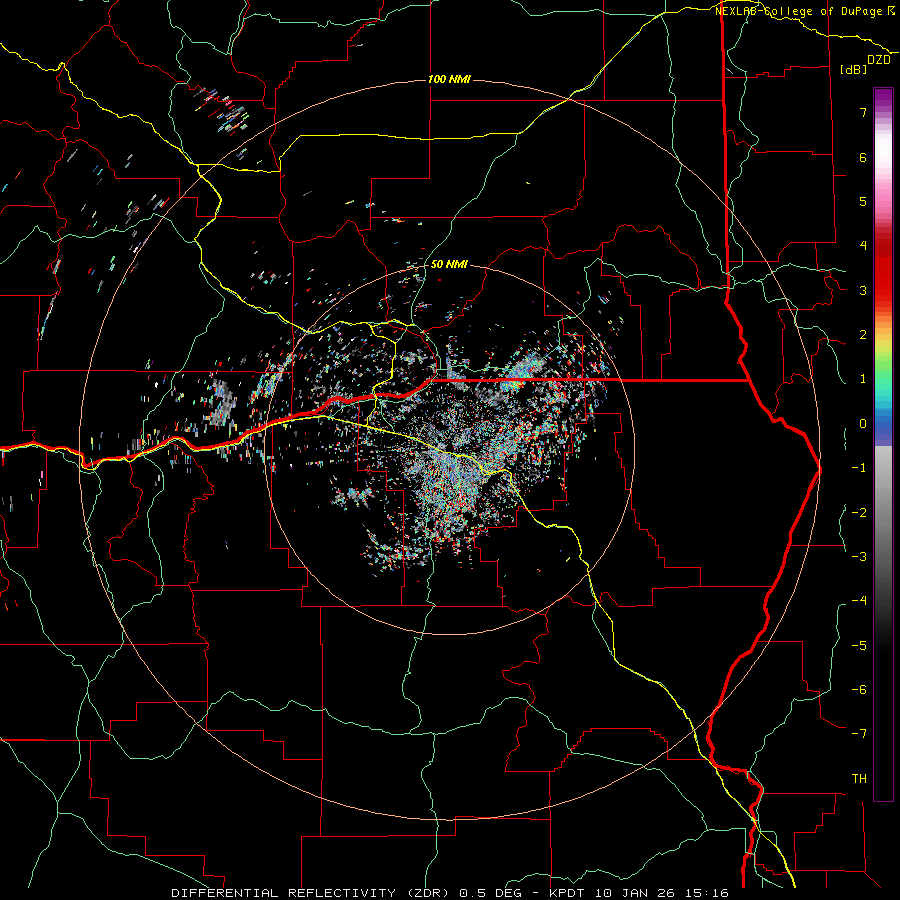Click the 1 dB label on color scale
The width and height of the screenshot is (900, 900).
pos(863,379)
